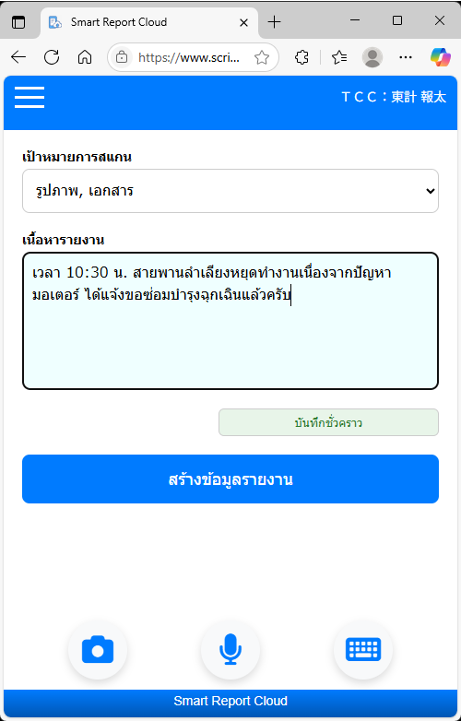Tap the camera icon button
The height and width of the screenshot is (721, 461).
(97, 649)
